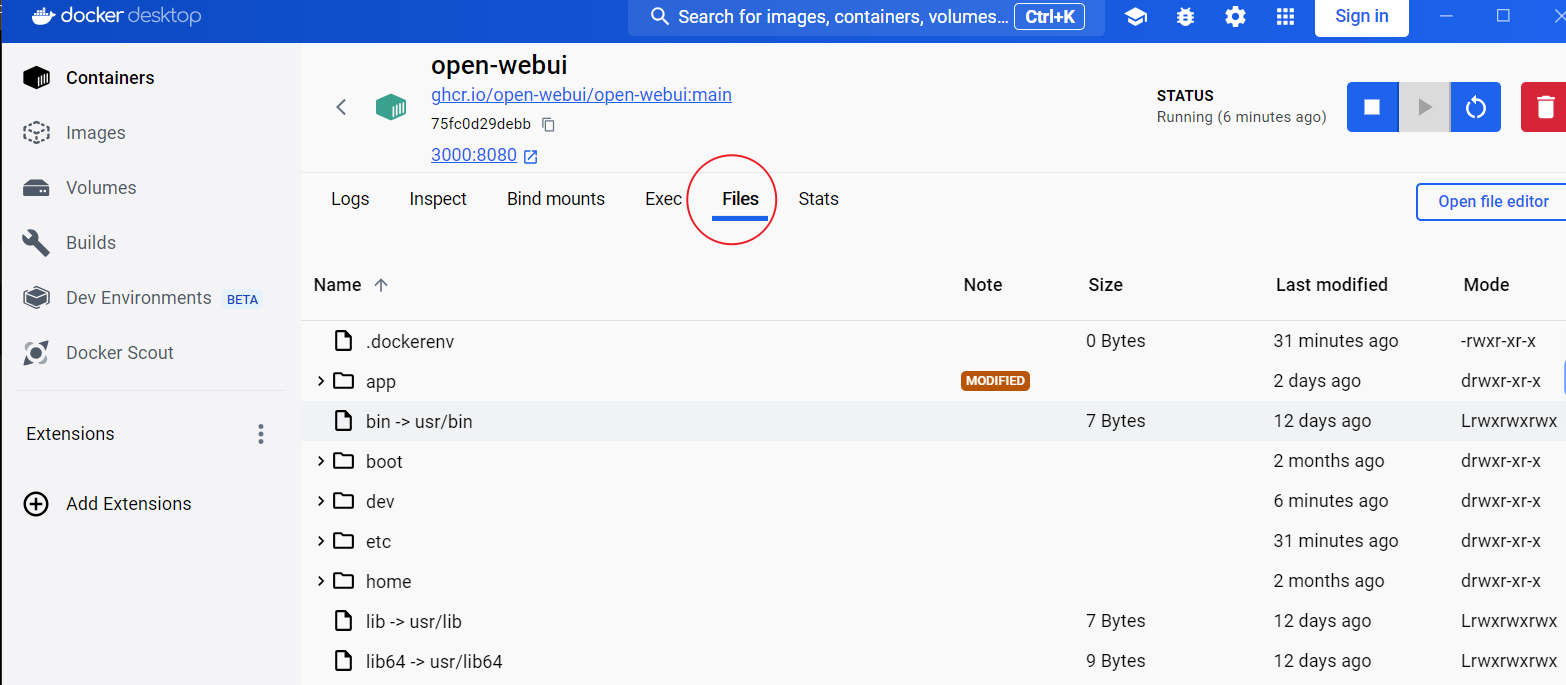This screenshot has height=685, width=1566.
Task: Click the Mode column header
Action: [1486, 285]
